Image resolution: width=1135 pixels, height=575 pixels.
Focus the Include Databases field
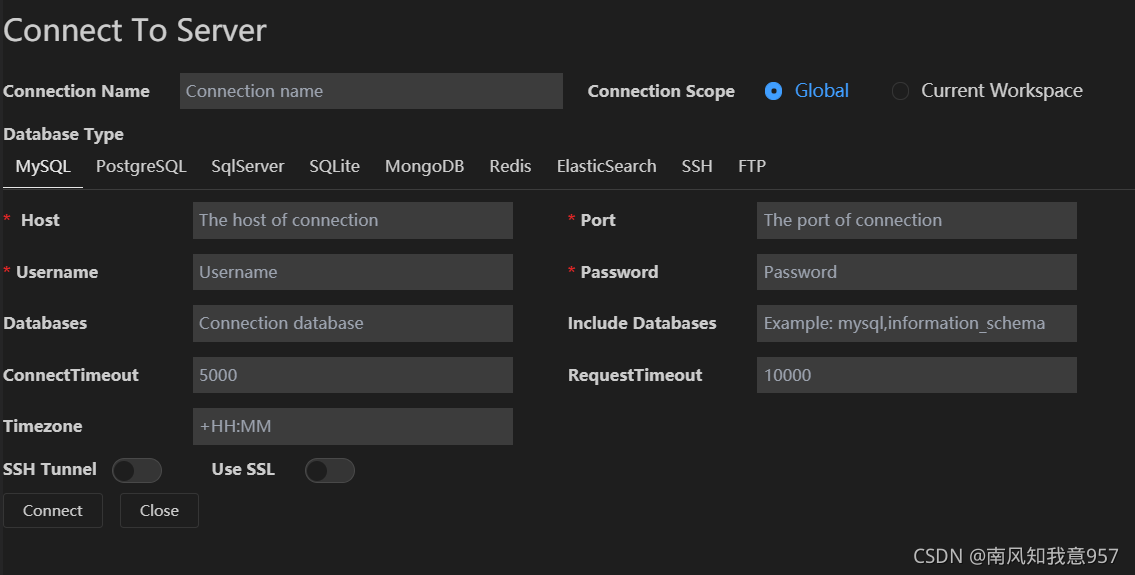(916, 324)
